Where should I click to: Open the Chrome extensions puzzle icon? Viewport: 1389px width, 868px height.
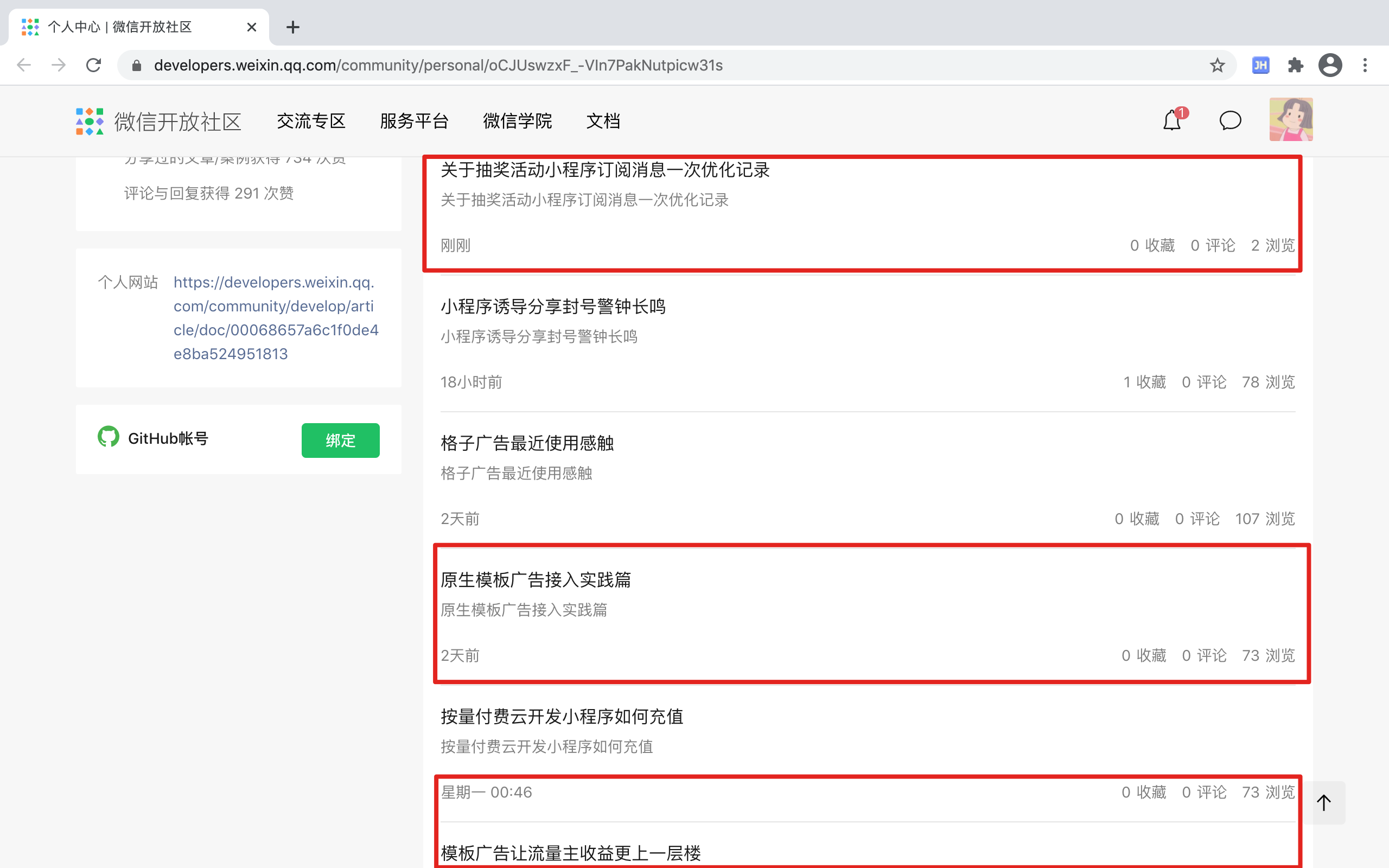pyautogui.click(x=1296, y=66)
